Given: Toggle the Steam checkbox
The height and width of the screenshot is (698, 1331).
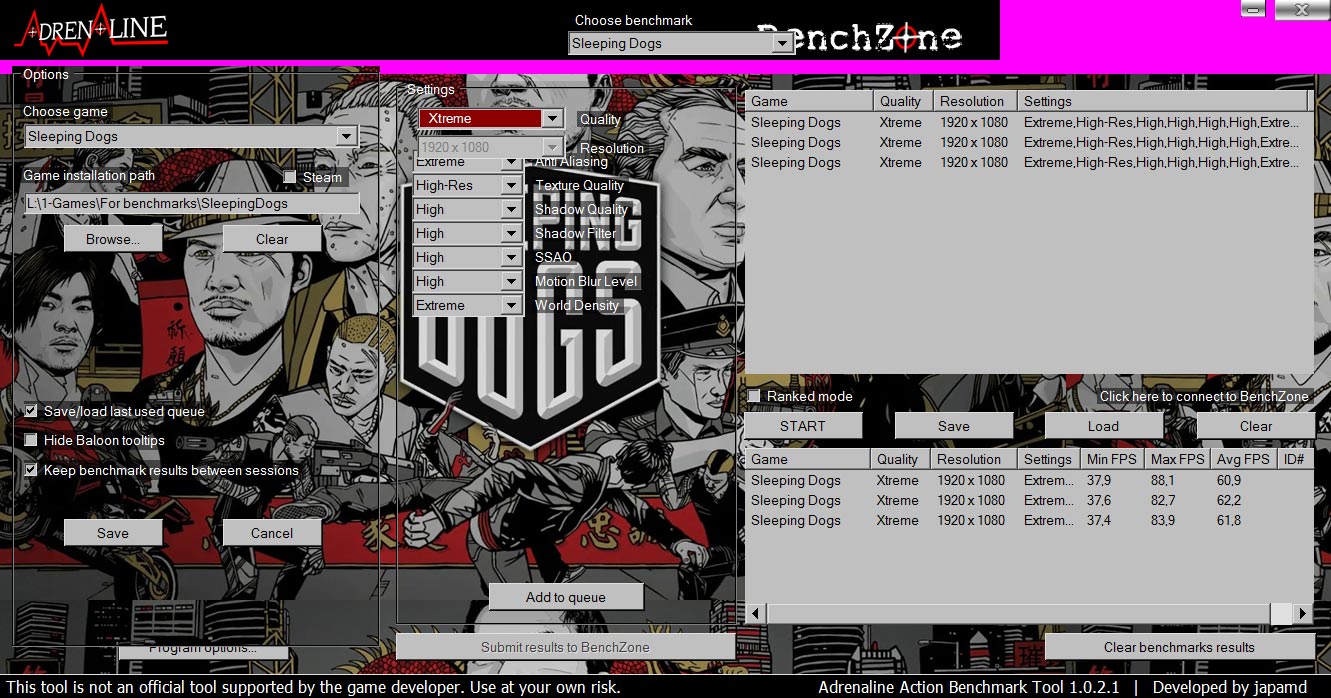Looking at the screenshot, I should pyautogui.click(x=291, y=177).
